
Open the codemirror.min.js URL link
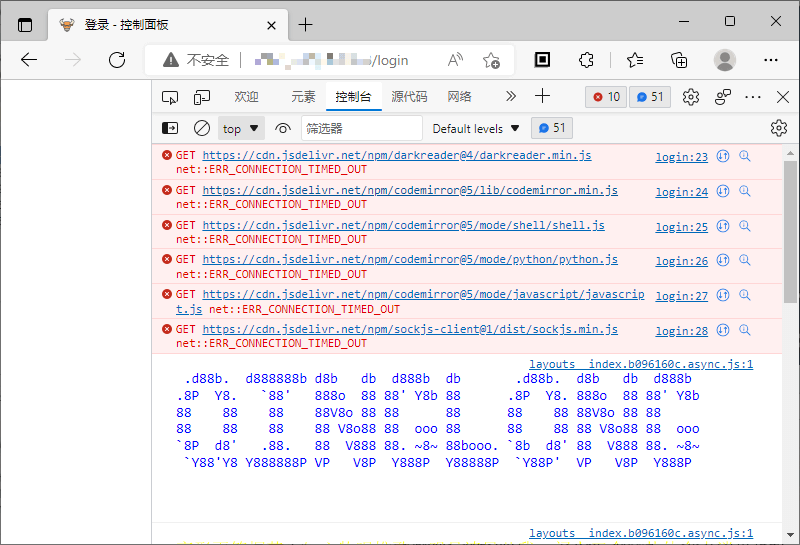point(410,190)
